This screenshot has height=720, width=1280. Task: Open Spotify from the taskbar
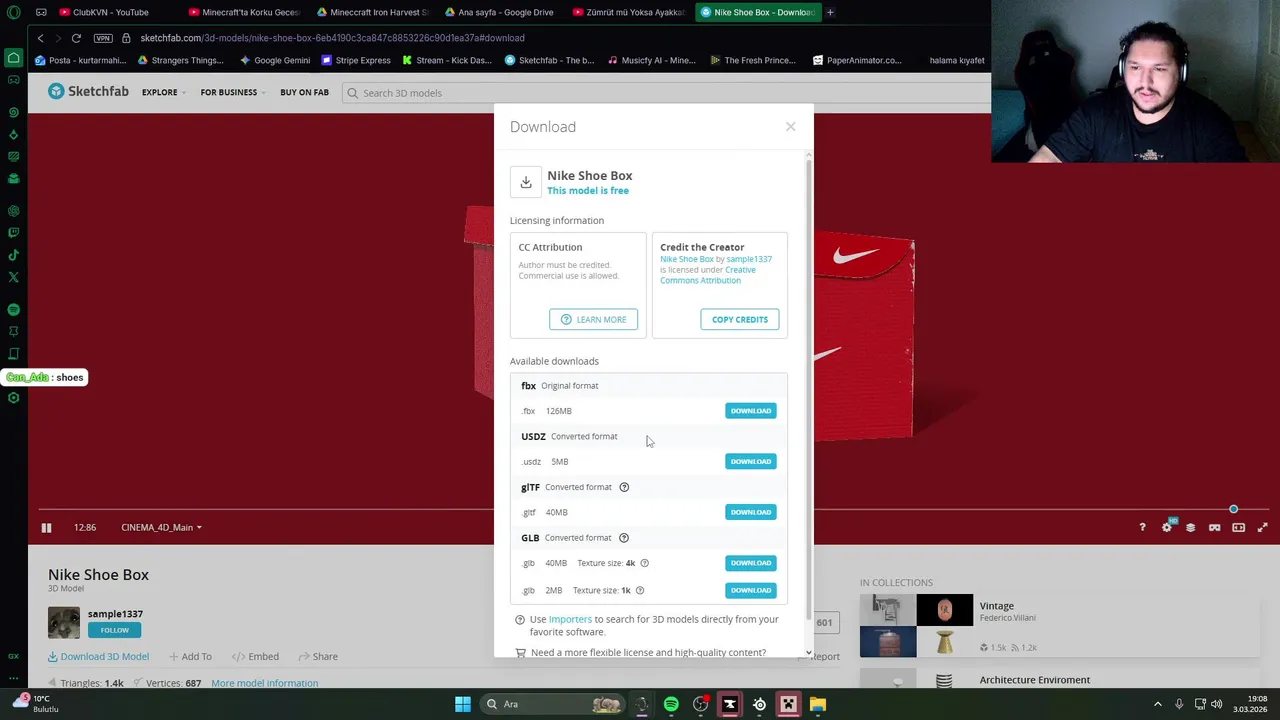671,704
